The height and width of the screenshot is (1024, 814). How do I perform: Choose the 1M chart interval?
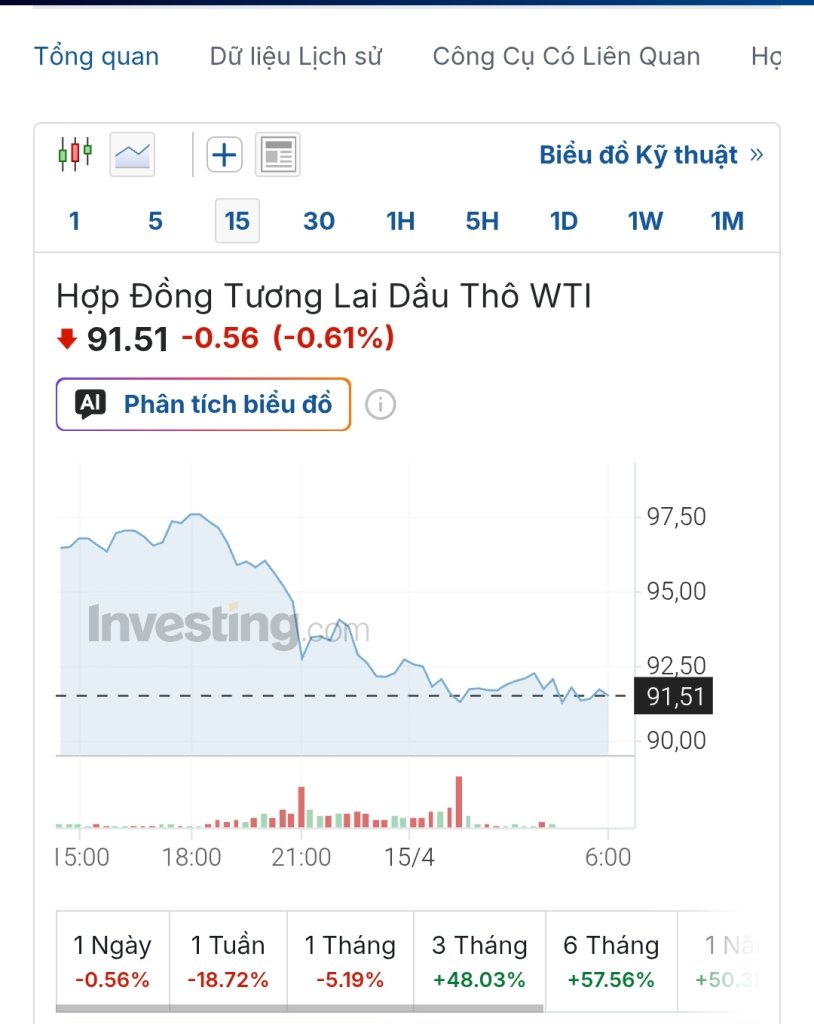point(727,221)
